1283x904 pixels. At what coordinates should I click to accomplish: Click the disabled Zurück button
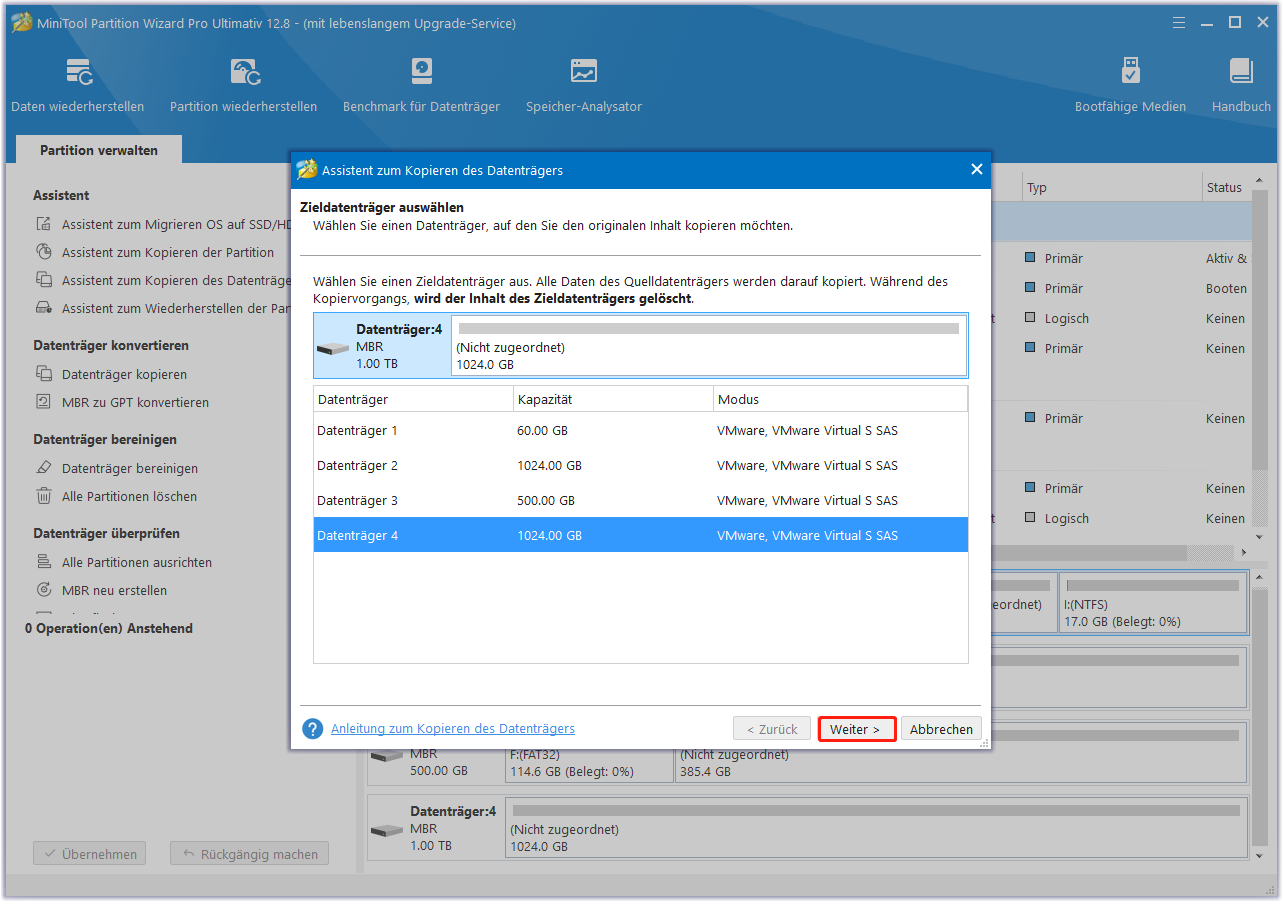click(772, 729)
